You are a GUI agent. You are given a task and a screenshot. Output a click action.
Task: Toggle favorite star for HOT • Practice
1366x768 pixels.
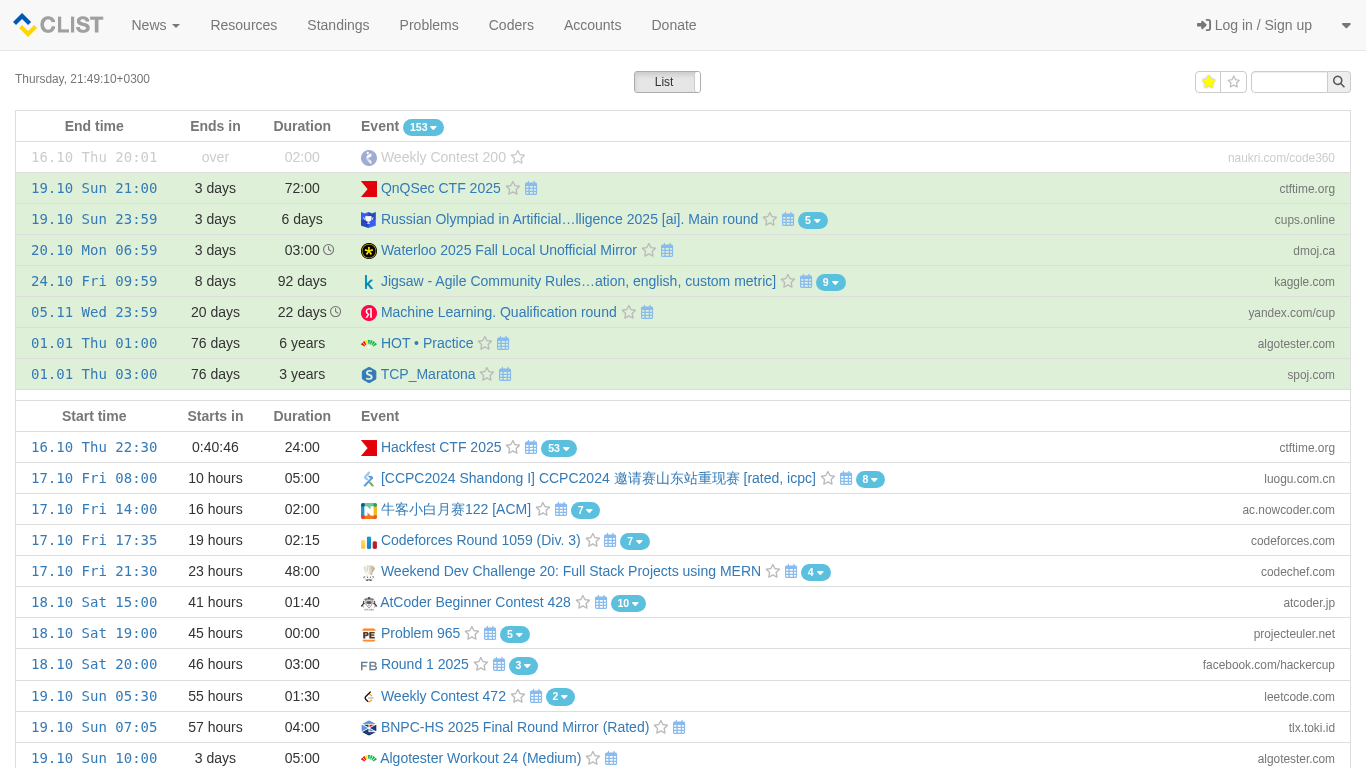[485, 343]
